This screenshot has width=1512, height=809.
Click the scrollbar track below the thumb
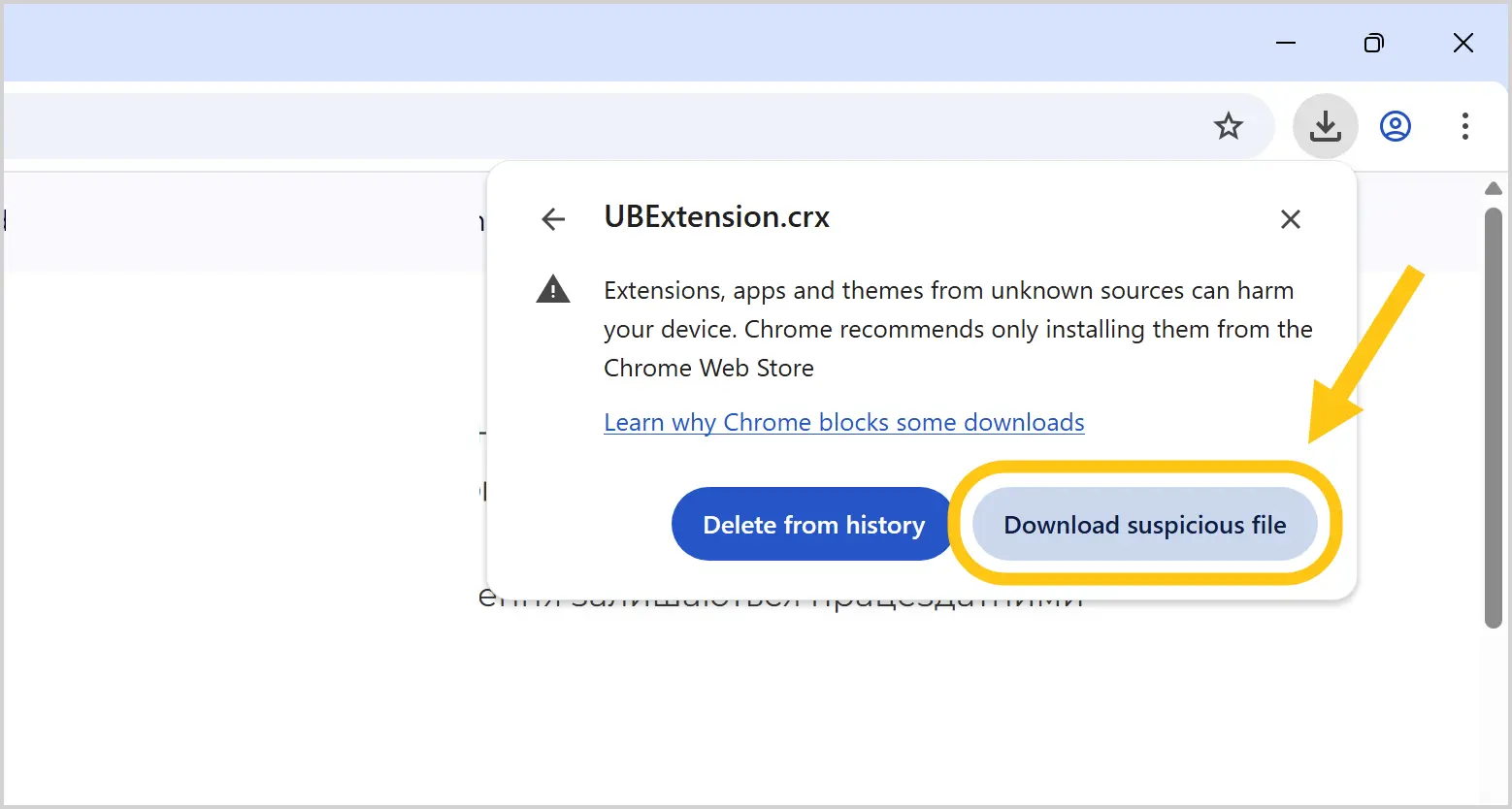point(1494,718)
